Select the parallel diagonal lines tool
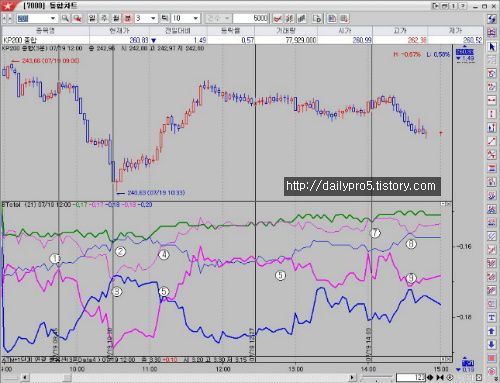 click(x=492, y=236)
